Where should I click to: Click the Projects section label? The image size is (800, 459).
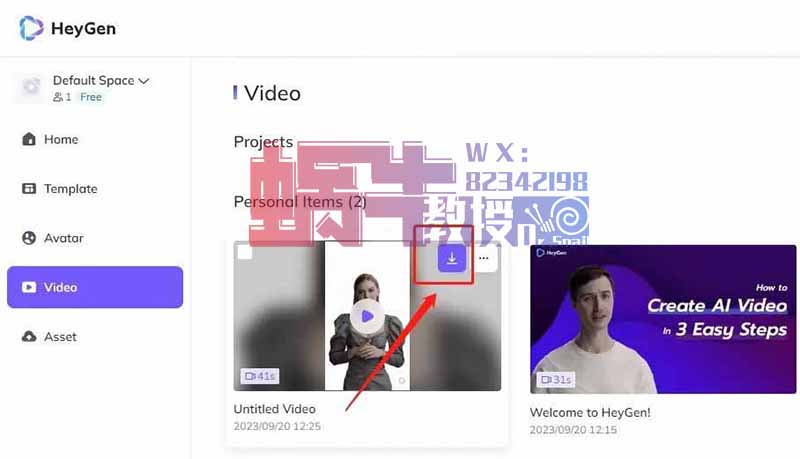click(x=263, y=142)
